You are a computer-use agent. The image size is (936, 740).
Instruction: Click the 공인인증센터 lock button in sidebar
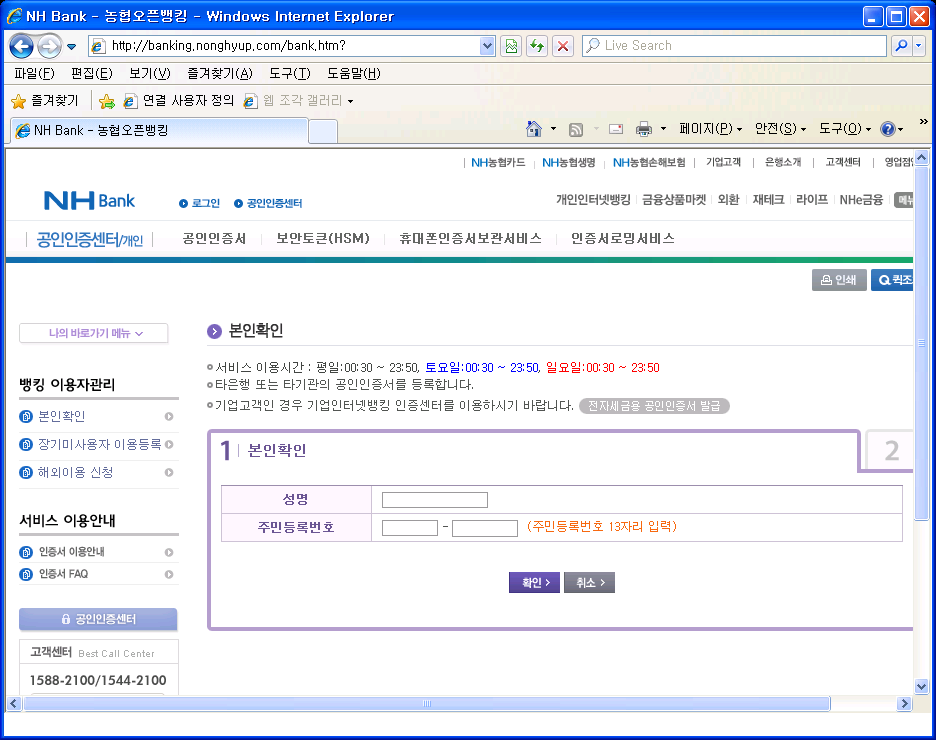click(x=98, y=619)
